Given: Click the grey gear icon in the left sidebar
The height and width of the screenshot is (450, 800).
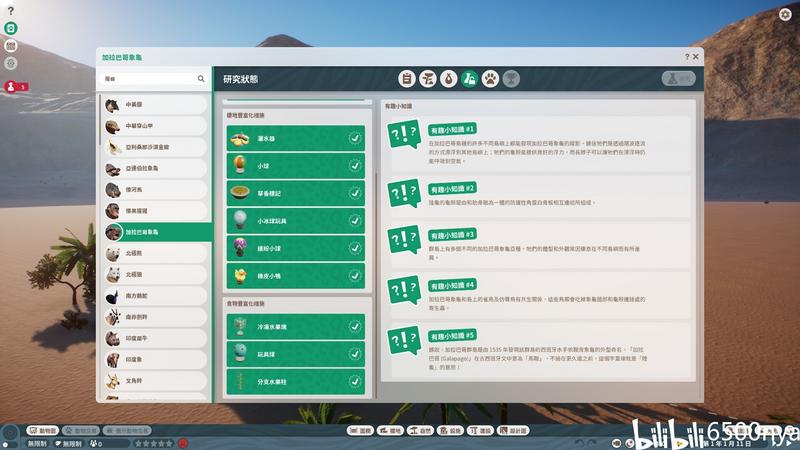Looking at the screenshot, I should (11, 63).
